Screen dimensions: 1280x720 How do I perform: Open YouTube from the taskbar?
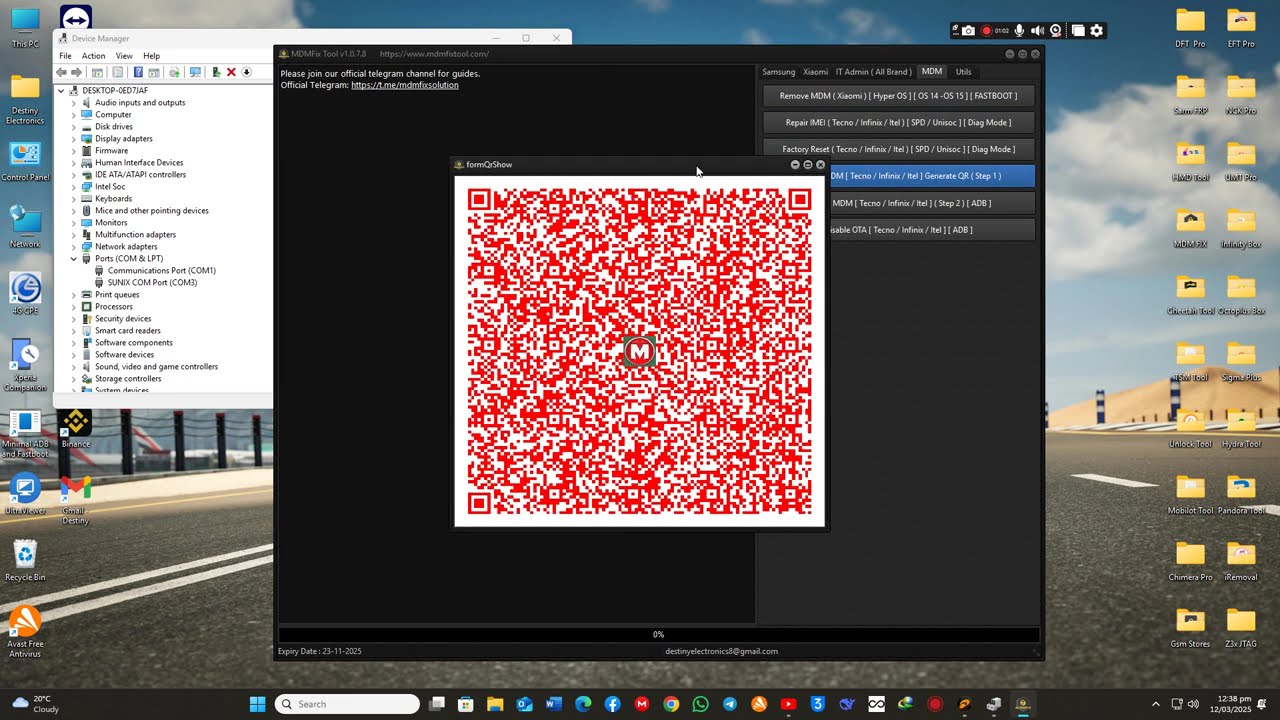click(x=788, y=704)
